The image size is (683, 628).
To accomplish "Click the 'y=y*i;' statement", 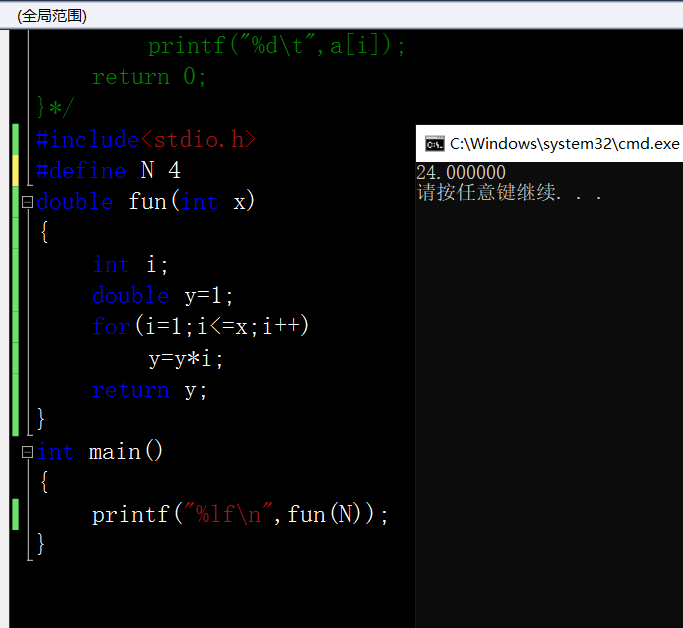I will tap(186, 359).
